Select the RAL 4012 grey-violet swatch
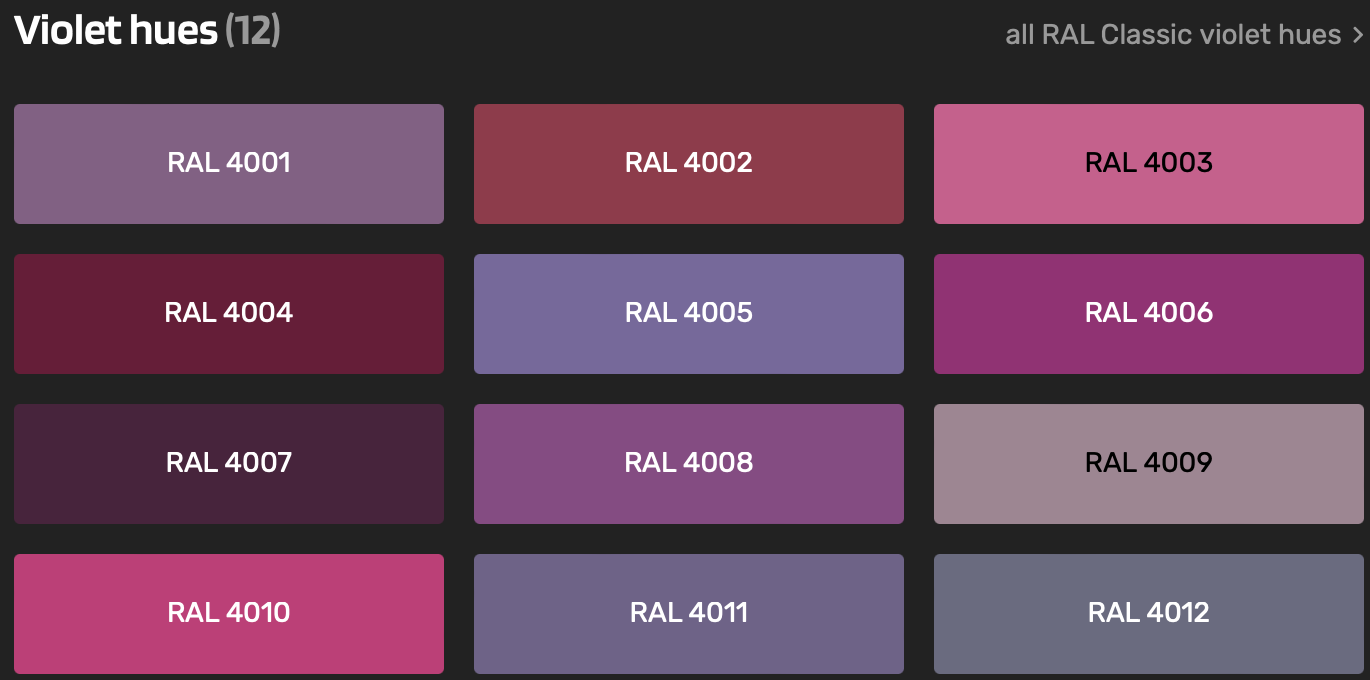 1148,614
